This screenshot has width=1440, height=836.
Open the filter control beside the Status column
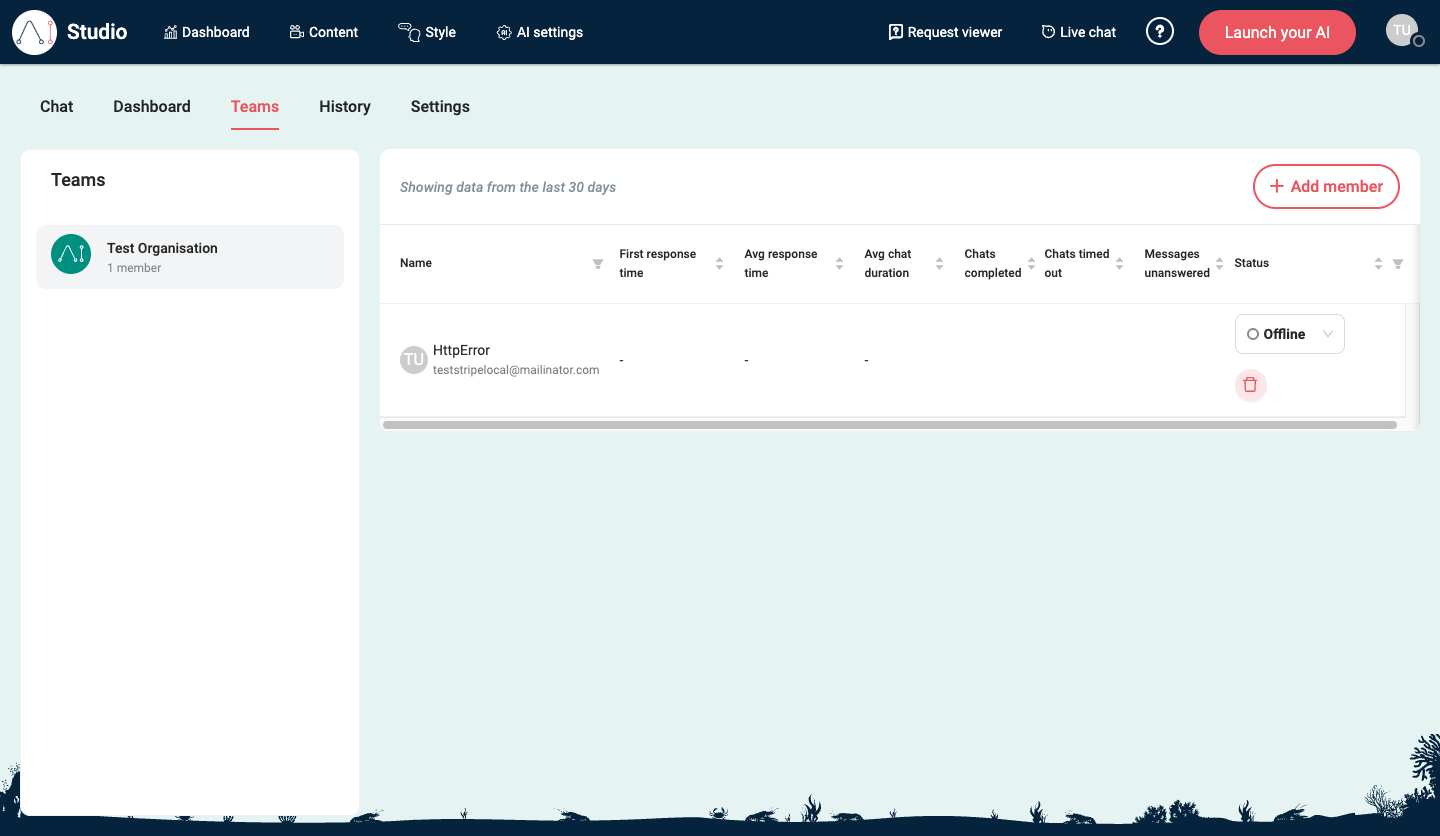tap(1397, 263)
